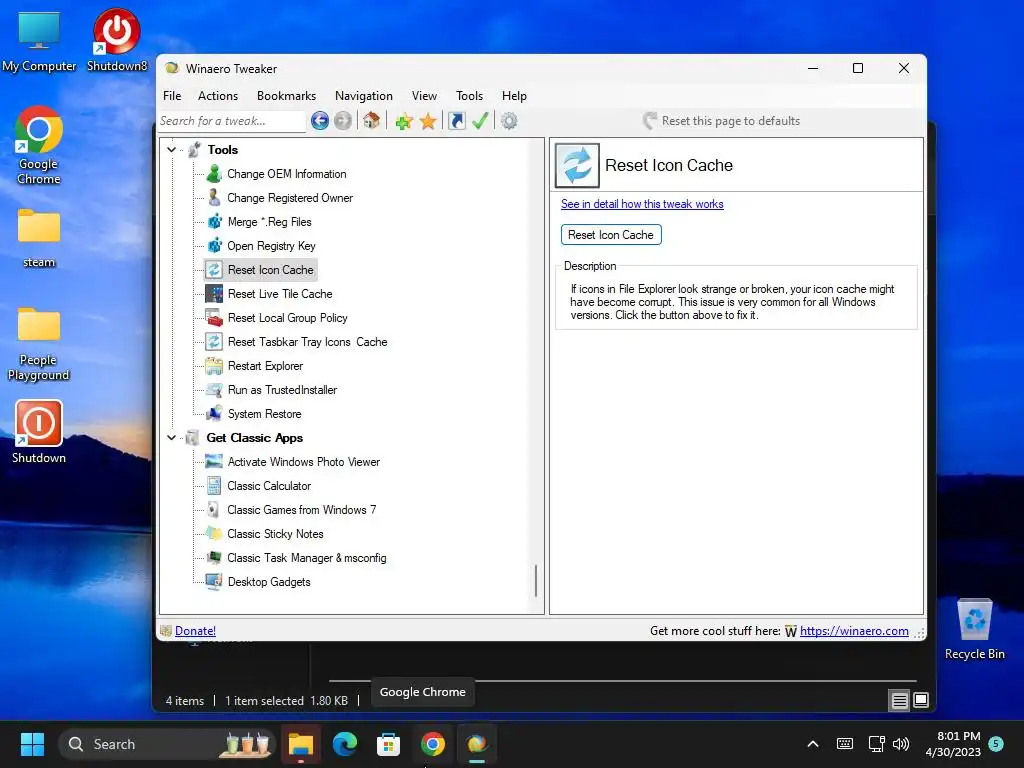Click Winaero Tweaker taskbar icon
1024x768 pixels.
477,744
